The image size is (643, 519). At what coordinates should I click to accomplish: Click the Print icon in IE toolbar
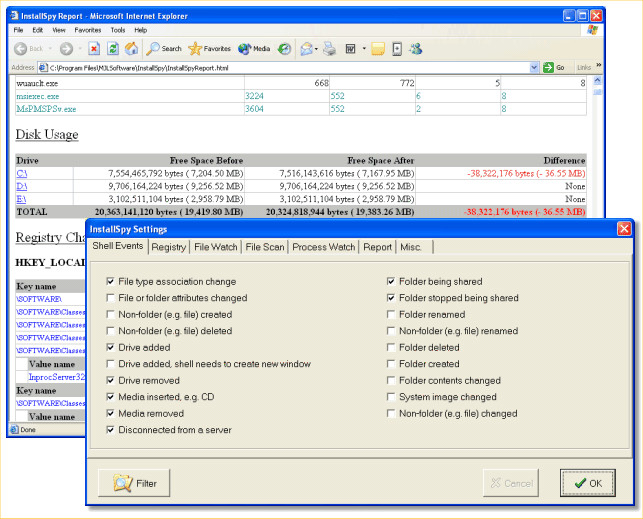tap(329, 49)
